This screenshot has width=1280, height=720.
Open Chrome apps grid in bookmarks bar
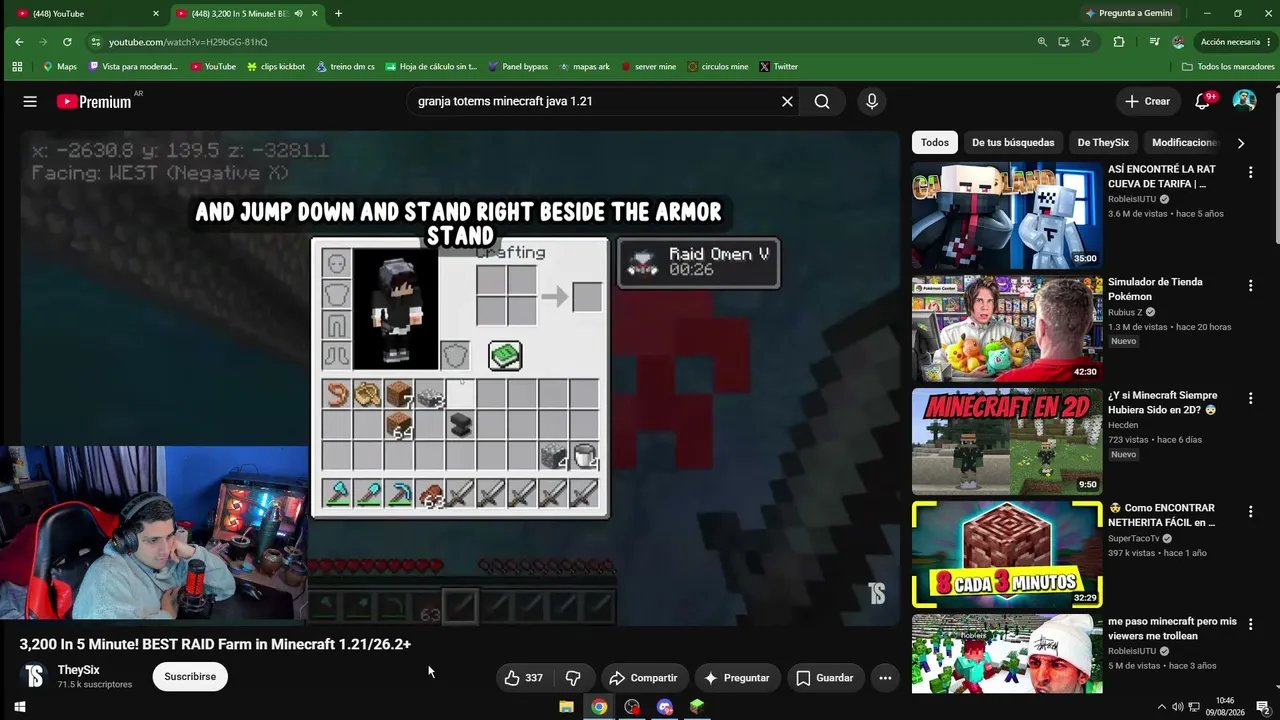coord(17,67)
